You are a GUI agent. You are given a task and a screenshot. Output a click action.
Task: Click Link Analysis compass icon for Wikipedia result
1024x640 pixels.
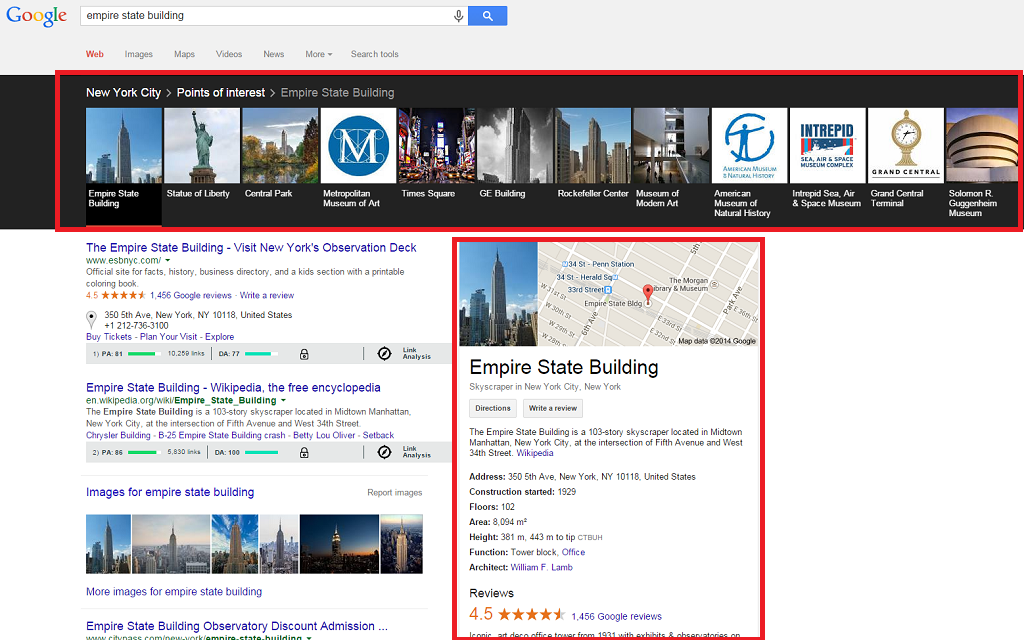tap(385, 452)
